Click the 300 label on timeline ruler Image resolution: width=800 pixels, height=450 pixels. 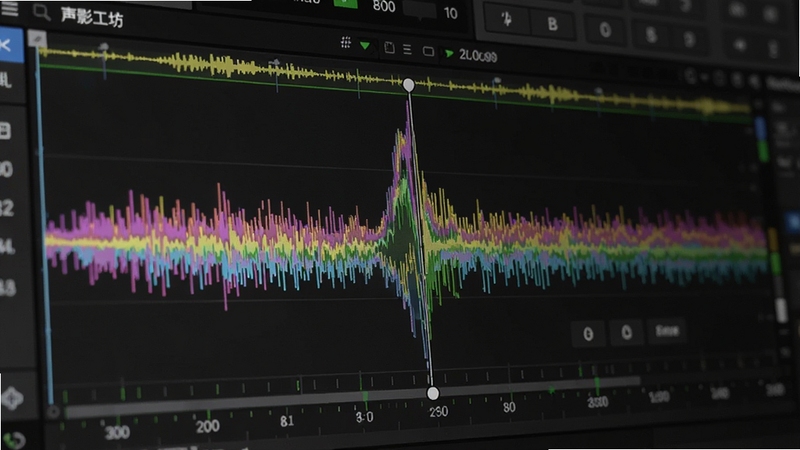point(117,433)
